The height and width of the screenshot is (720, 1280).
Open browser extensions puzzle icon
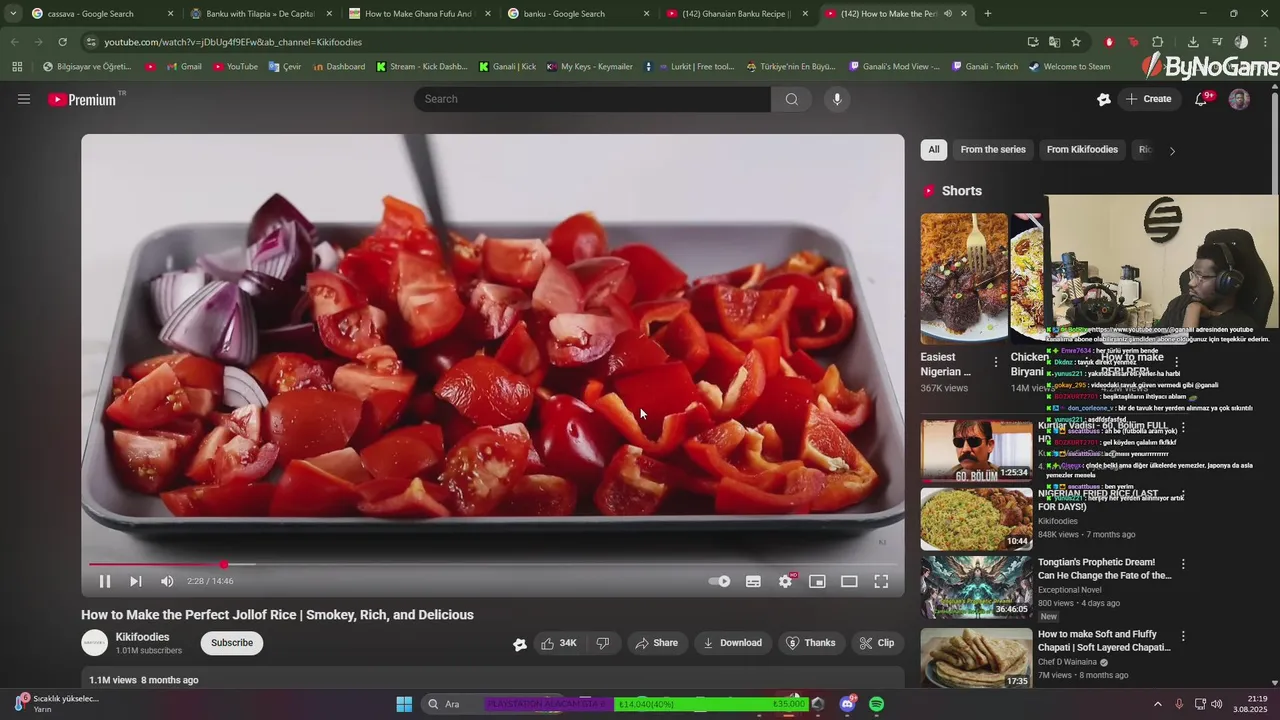[1158, 42]
